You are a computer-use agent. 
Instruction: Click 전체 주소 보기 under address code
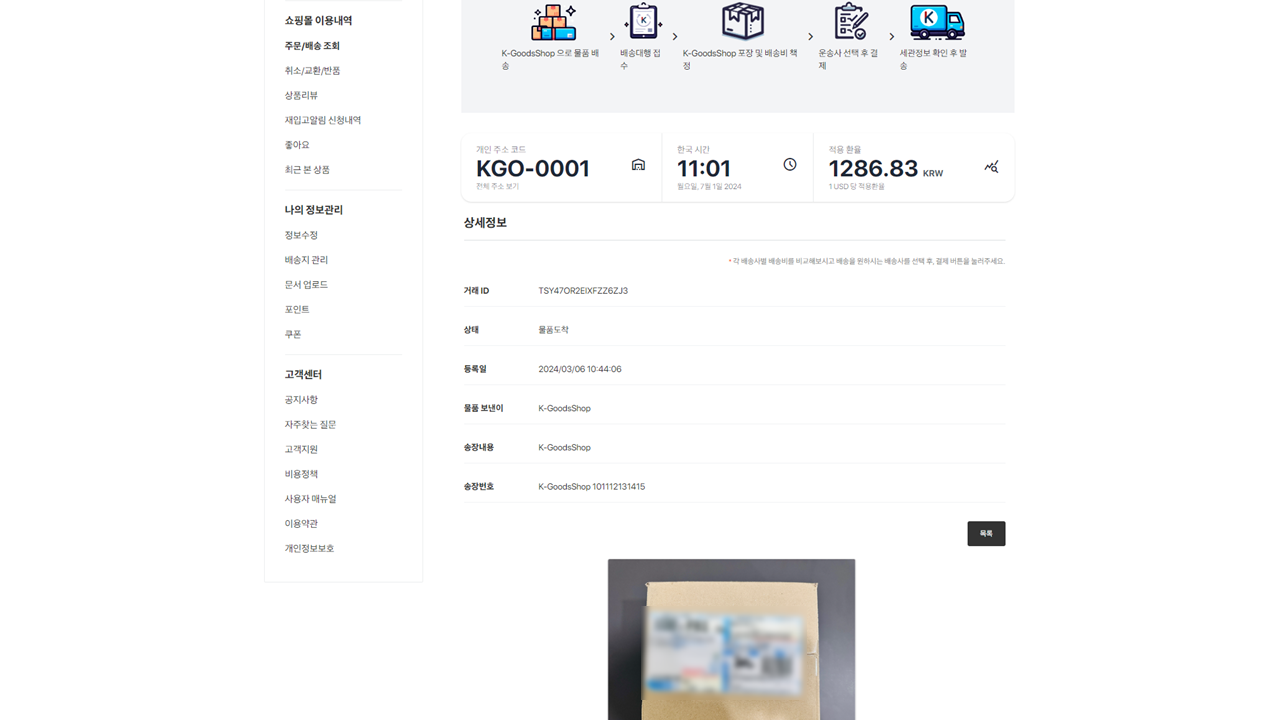pos(497,187)
